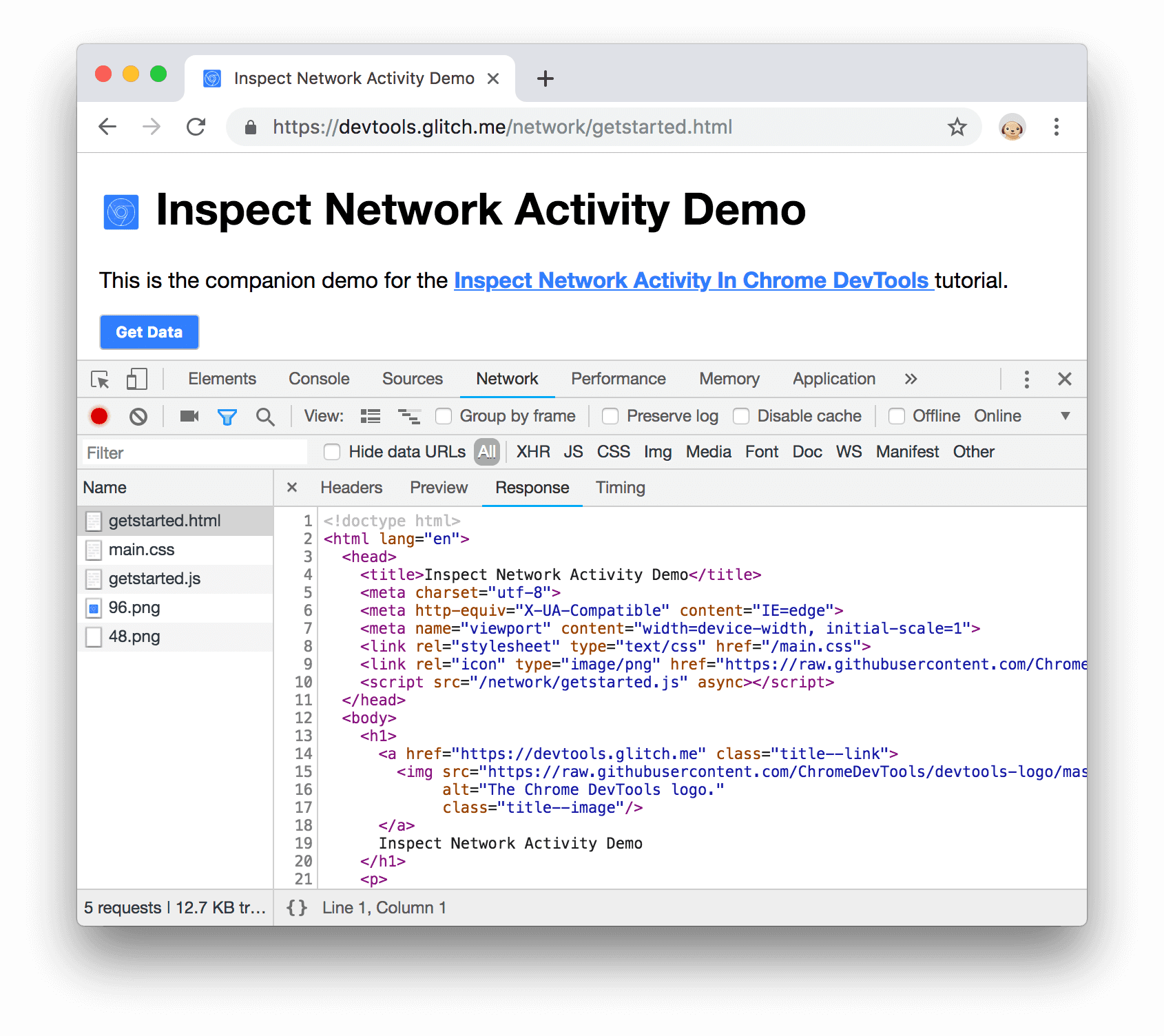Viewport: 1164px width, 1036px height.
Task: Stop recording network log (red record icon)
Action: pyautogui.click(x=98, y=416)
